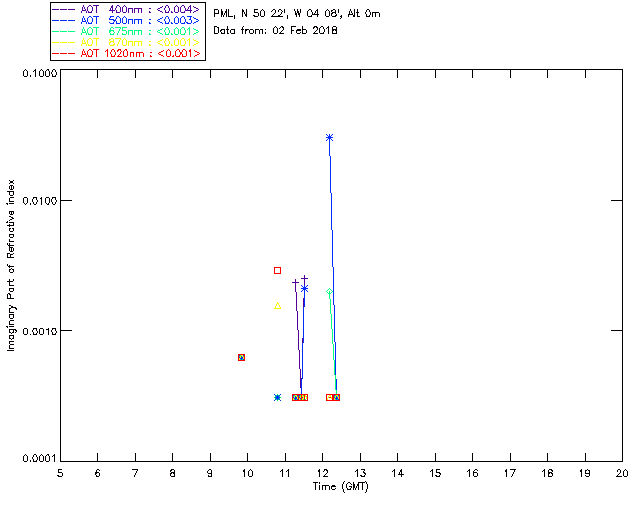This screenshot has width=640, height=512.
Task: Click the AOT 500nm legend entry
Action: [x=126, y=20]
